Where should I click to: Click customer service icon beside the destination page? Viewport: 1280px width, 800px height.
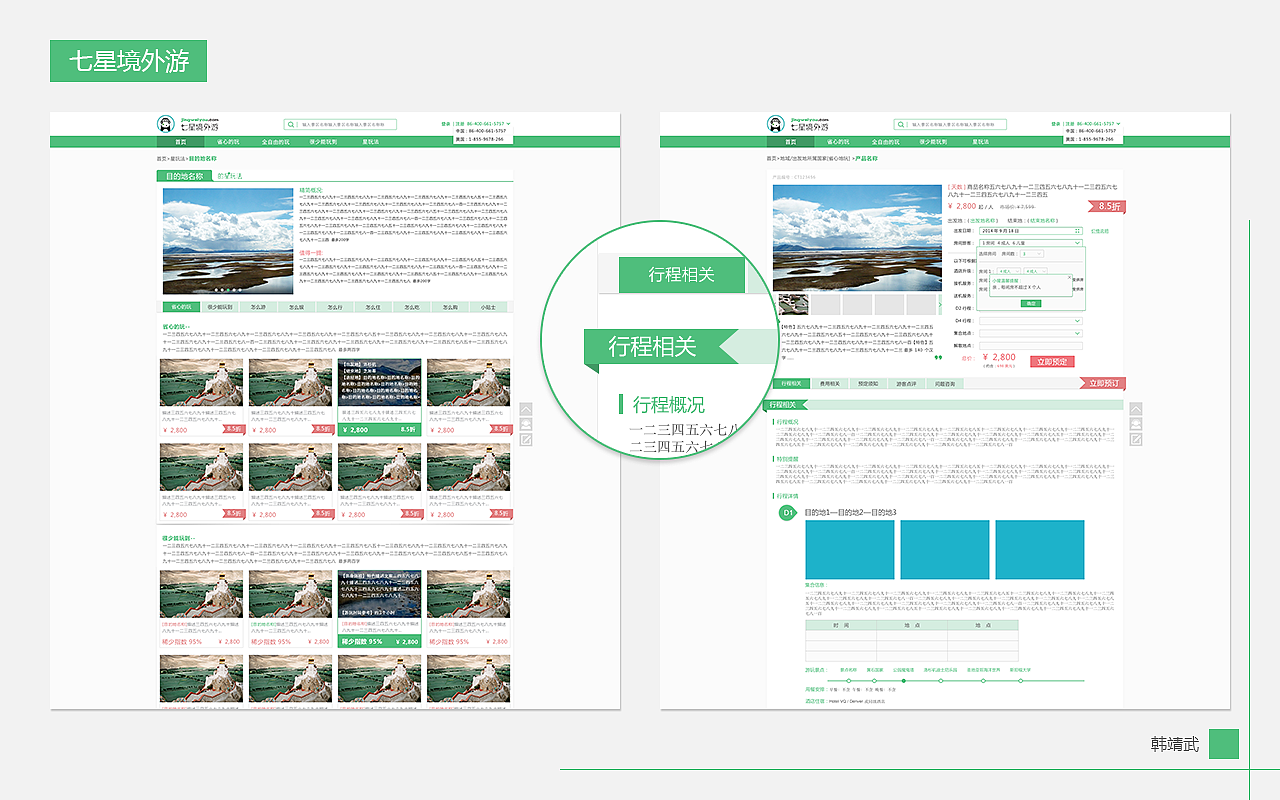[526, 424]
